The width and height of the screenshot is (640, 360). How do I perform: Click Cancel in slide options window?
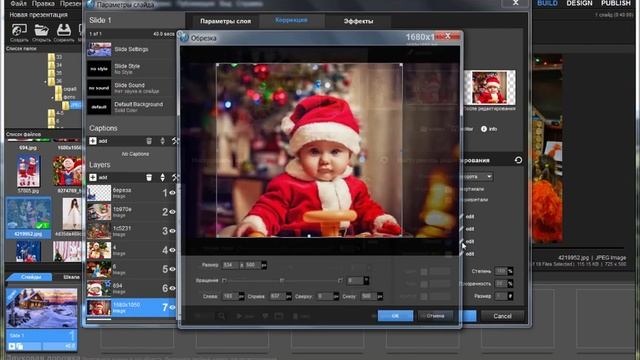pyautogui.click(x=502, y=316)
